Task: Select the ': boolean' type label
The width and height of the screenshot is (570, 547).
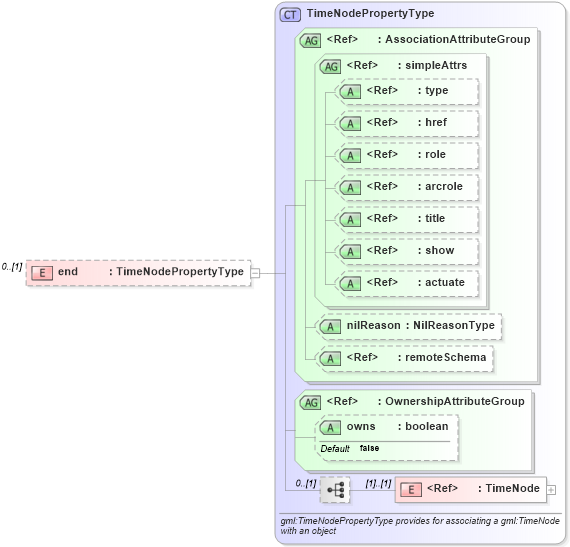Action: click(423, 426)
